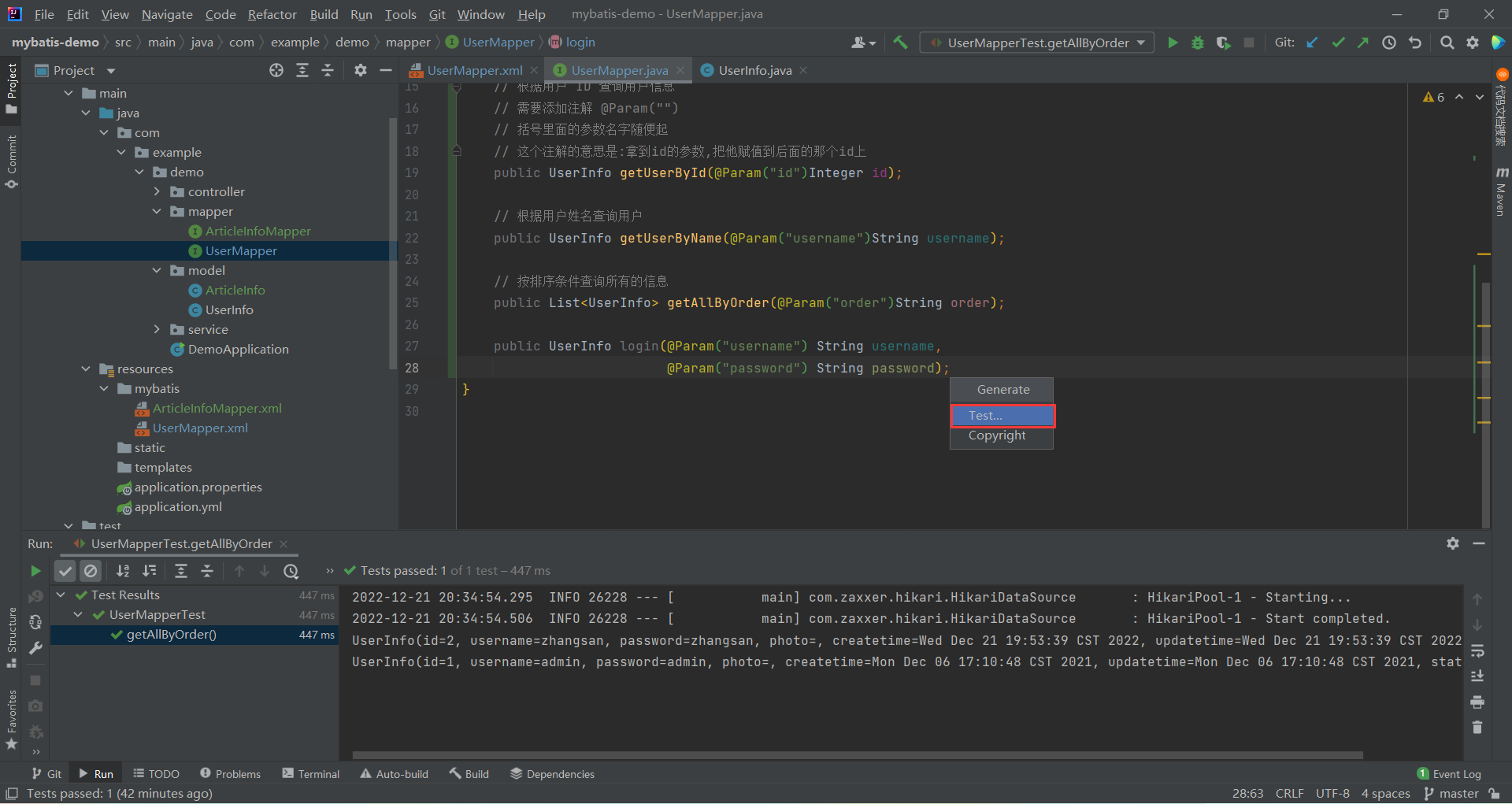Start debugging with the bug icon

pos(1198,43)
